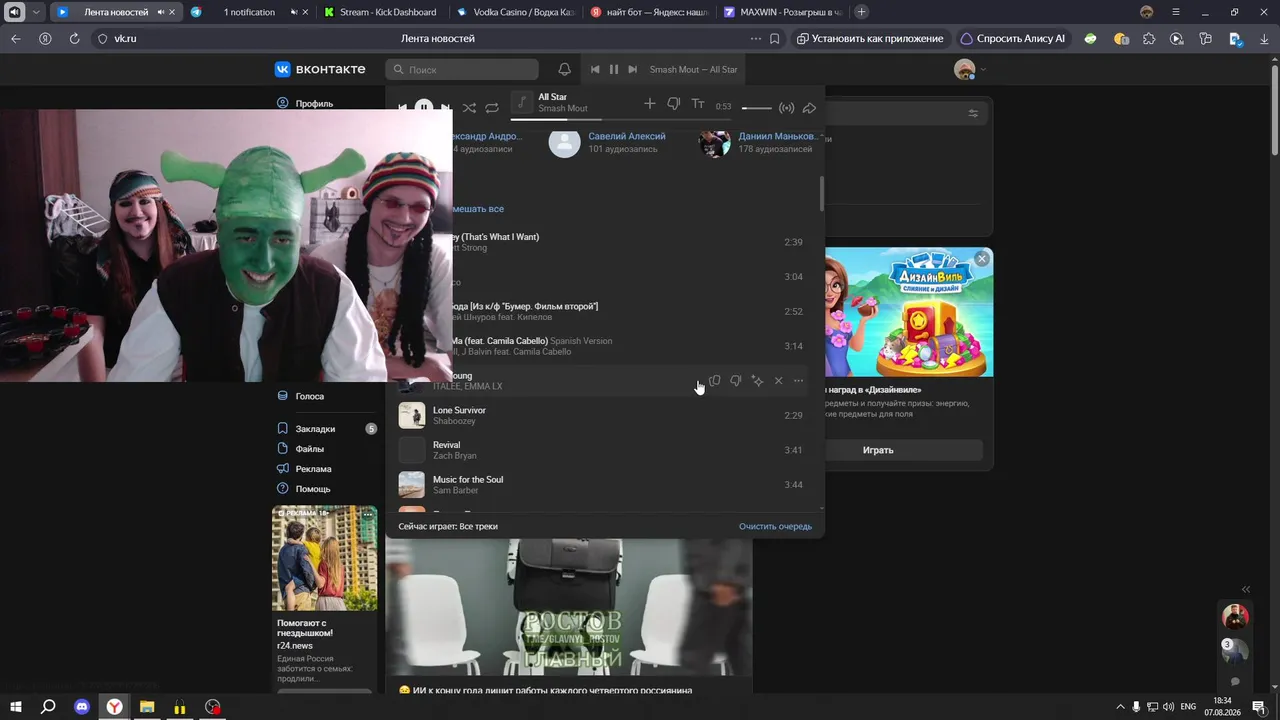Open the chat with 3 unread messages

point(1236,650)
